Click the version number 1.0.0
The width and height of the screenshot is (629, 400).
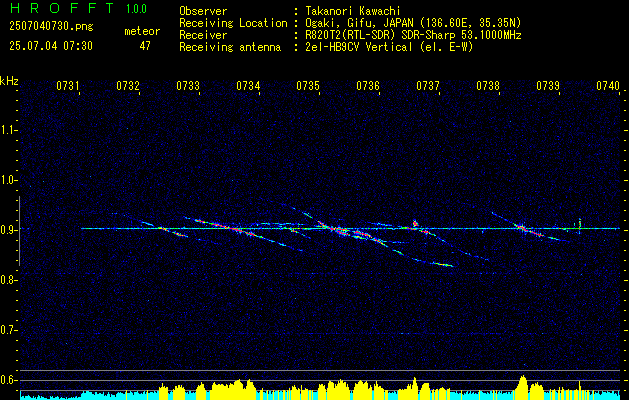pos(136,9)
